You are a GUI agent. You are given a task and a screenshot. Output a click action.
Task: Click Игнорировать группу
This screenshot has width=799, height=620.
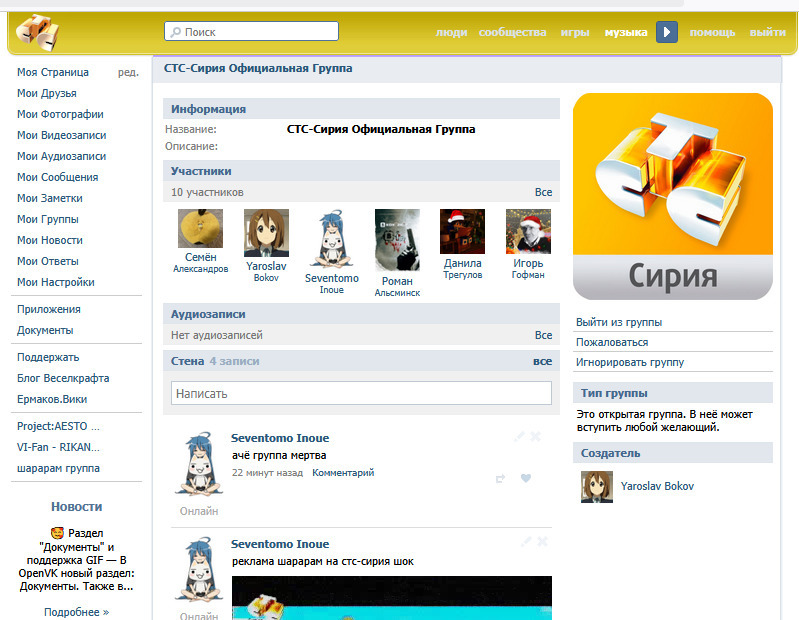630,362
